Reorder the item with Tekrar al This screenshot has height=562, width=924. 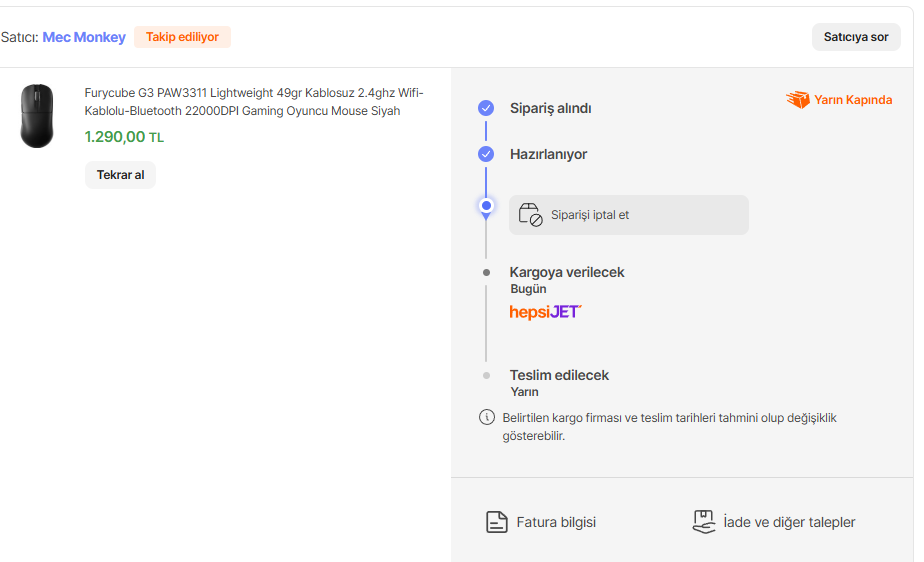[x=120, y=175]
